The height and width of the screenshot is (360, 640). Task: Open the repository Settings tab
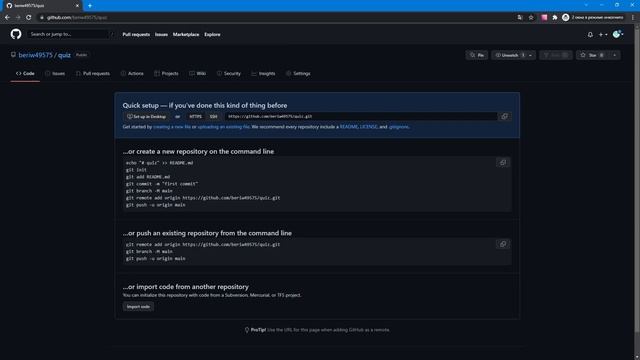298,73
